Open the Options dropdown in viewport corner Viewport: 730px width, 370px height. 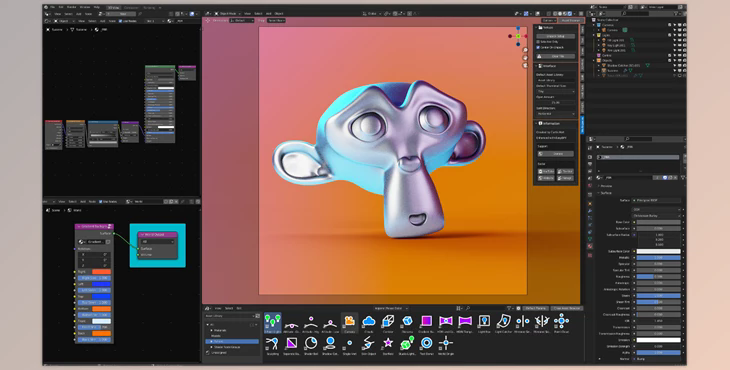[549, 20]
